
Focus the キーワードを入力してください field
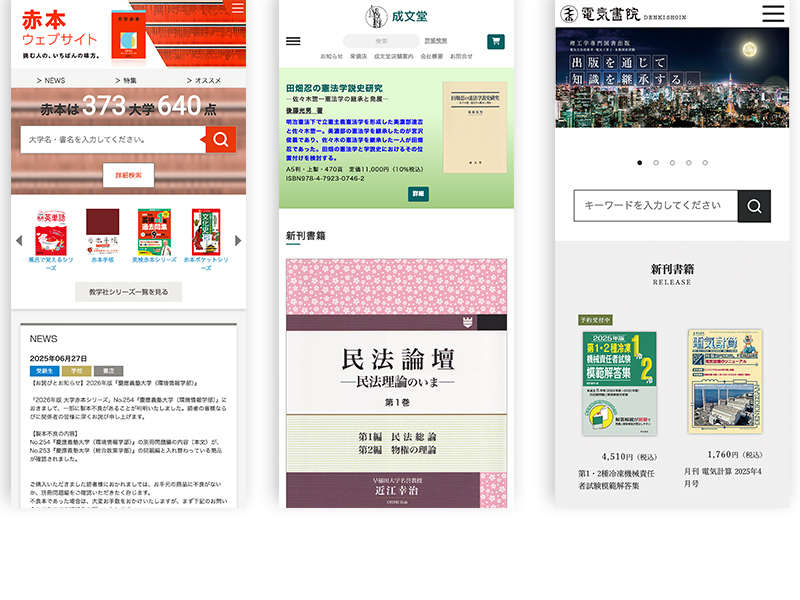pos(656,206)
